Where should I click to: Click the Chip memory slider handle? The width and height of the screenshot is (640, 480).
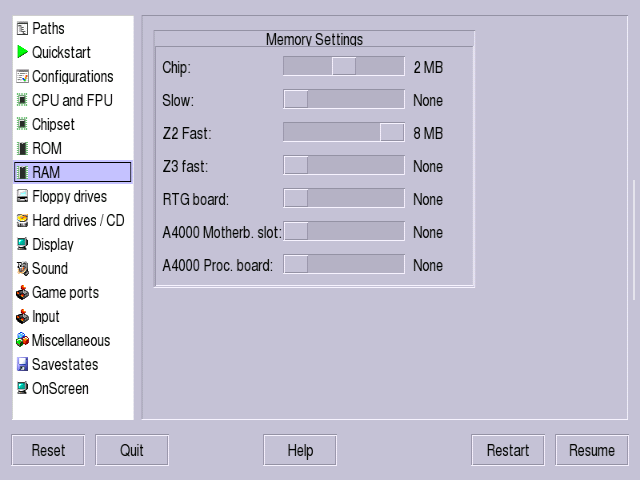tap(344, 66)
